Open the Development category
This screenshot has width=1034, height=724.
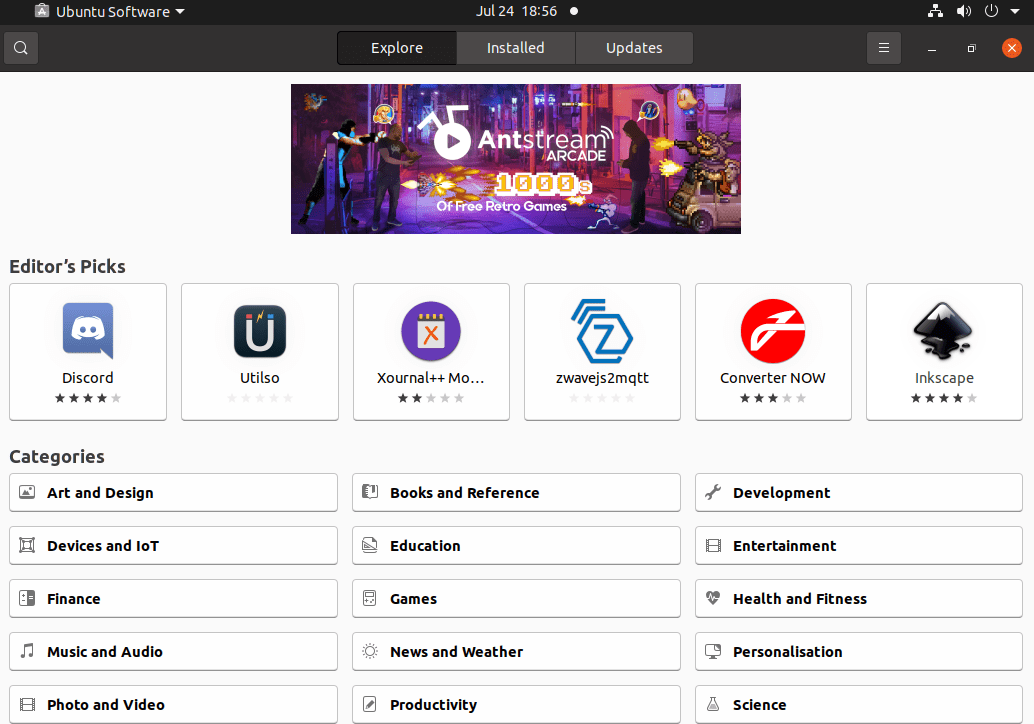click(858, 492)
